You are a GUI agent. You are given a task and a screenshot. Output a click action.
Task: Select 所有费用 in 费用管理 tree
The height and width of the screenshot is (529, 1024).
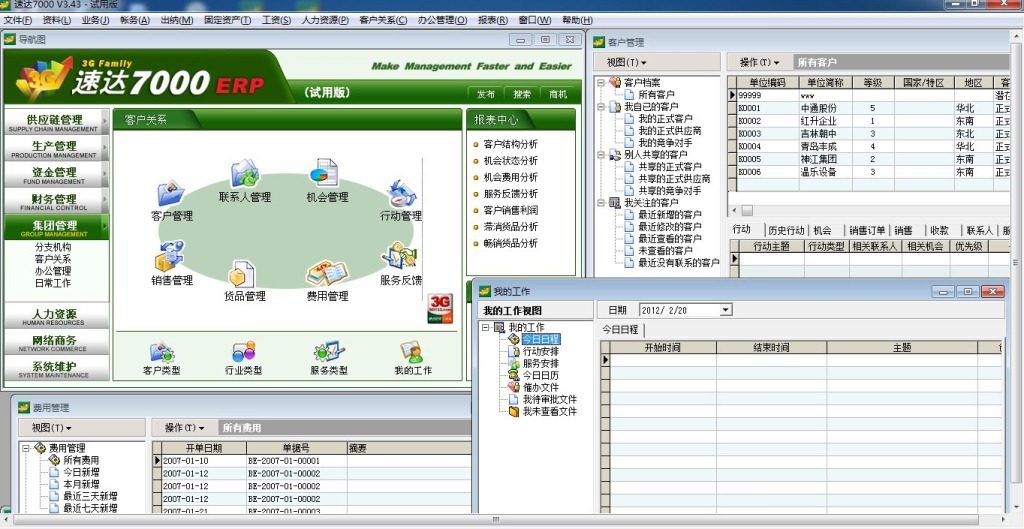(x=82, y=460)
